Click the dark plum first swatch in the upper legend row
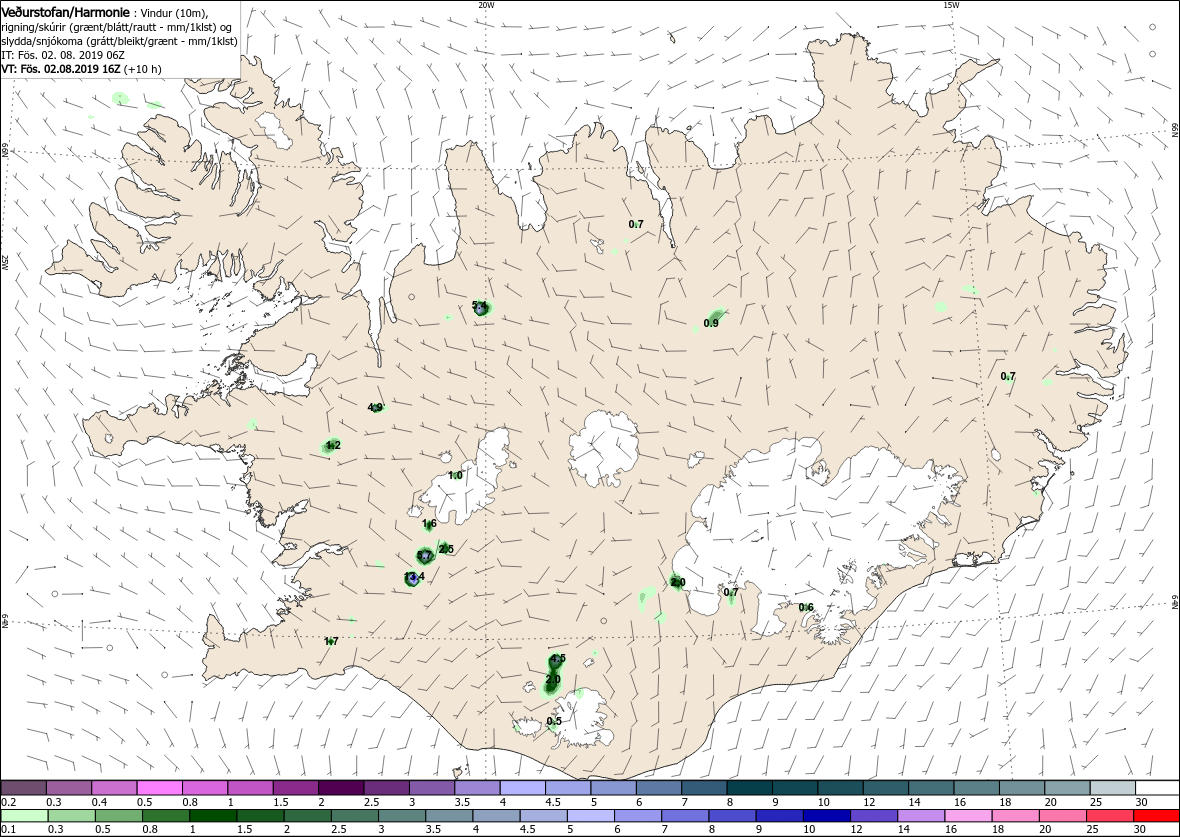The width and height of the screenshot is (1180, 837). (23, 788)
